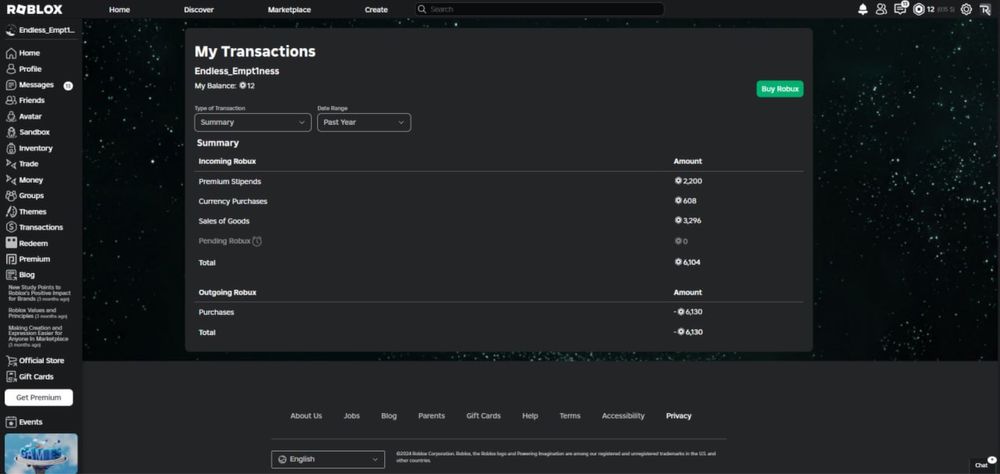
Task: Click Profile icon in sidebar
Action: coord(11,69)
